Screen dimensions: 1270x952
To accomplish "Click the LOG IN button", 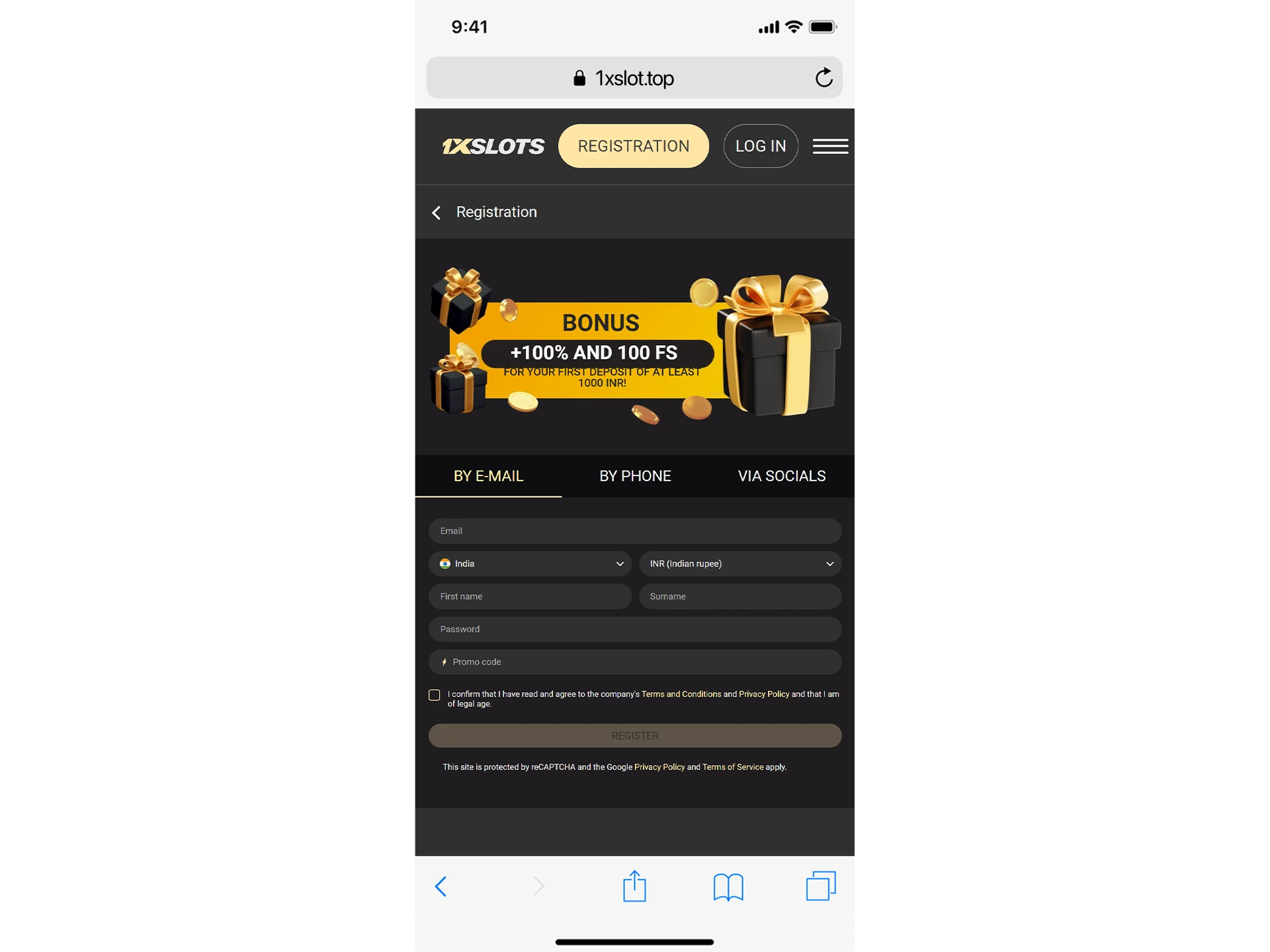I will coord(761,145).
